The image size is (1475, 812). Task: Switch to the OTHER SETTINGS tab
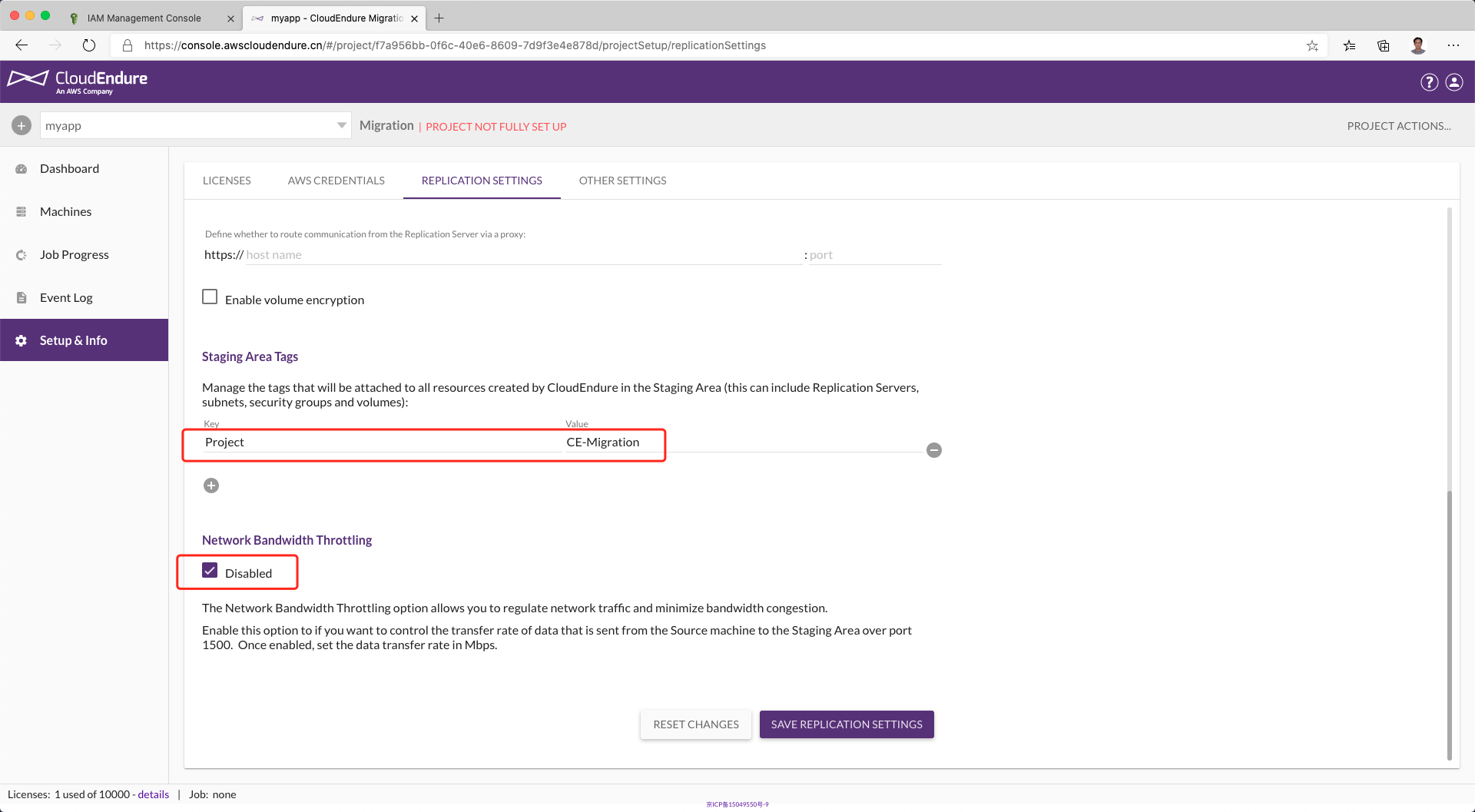622,181
